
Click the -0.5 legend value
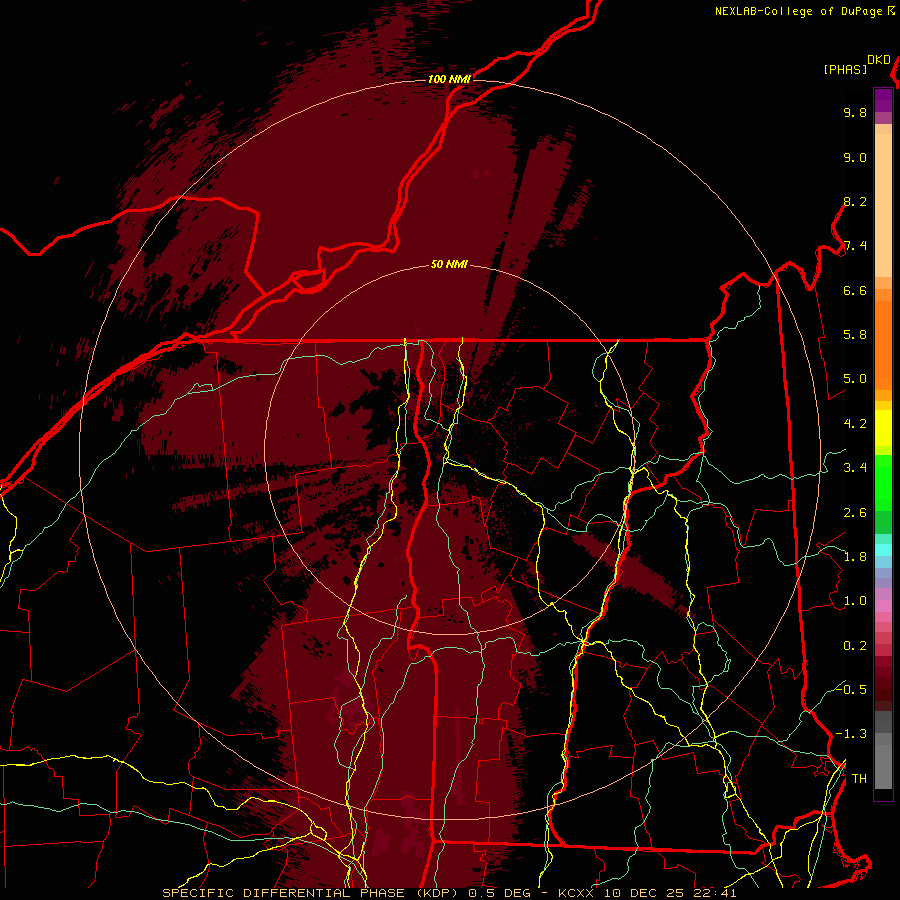[852, 689]
